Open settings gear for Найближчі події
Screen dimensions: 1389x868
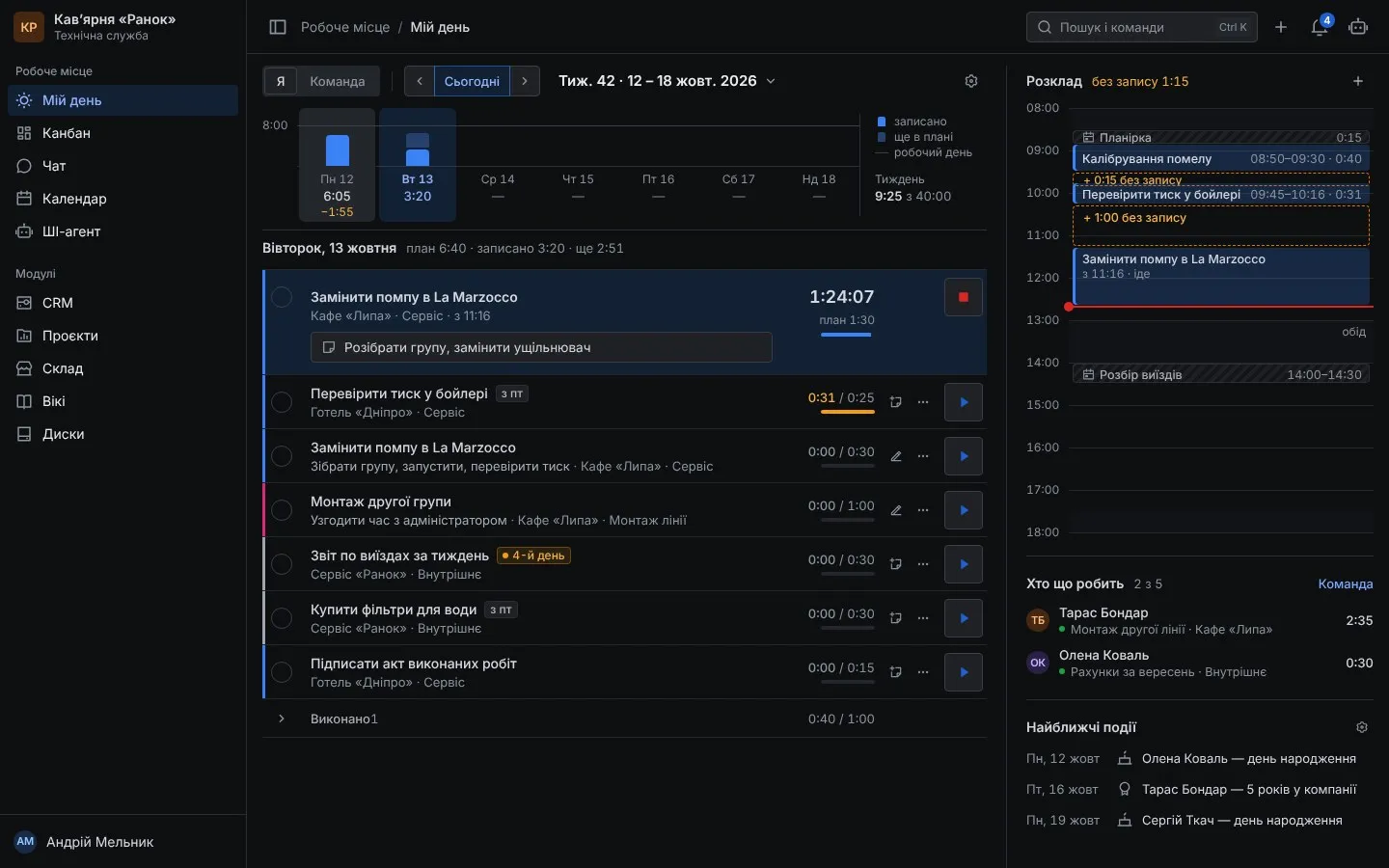pyautogui.click(x=1362, y=727)
